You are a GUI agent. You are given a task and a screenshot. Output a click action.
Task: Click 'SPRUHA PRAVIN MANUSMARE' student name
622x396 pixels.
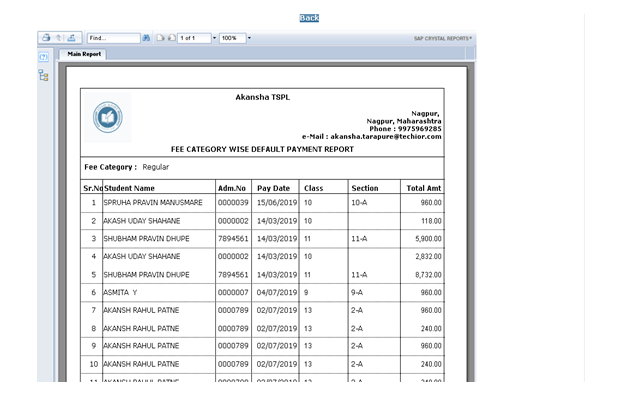click(153, 202)
